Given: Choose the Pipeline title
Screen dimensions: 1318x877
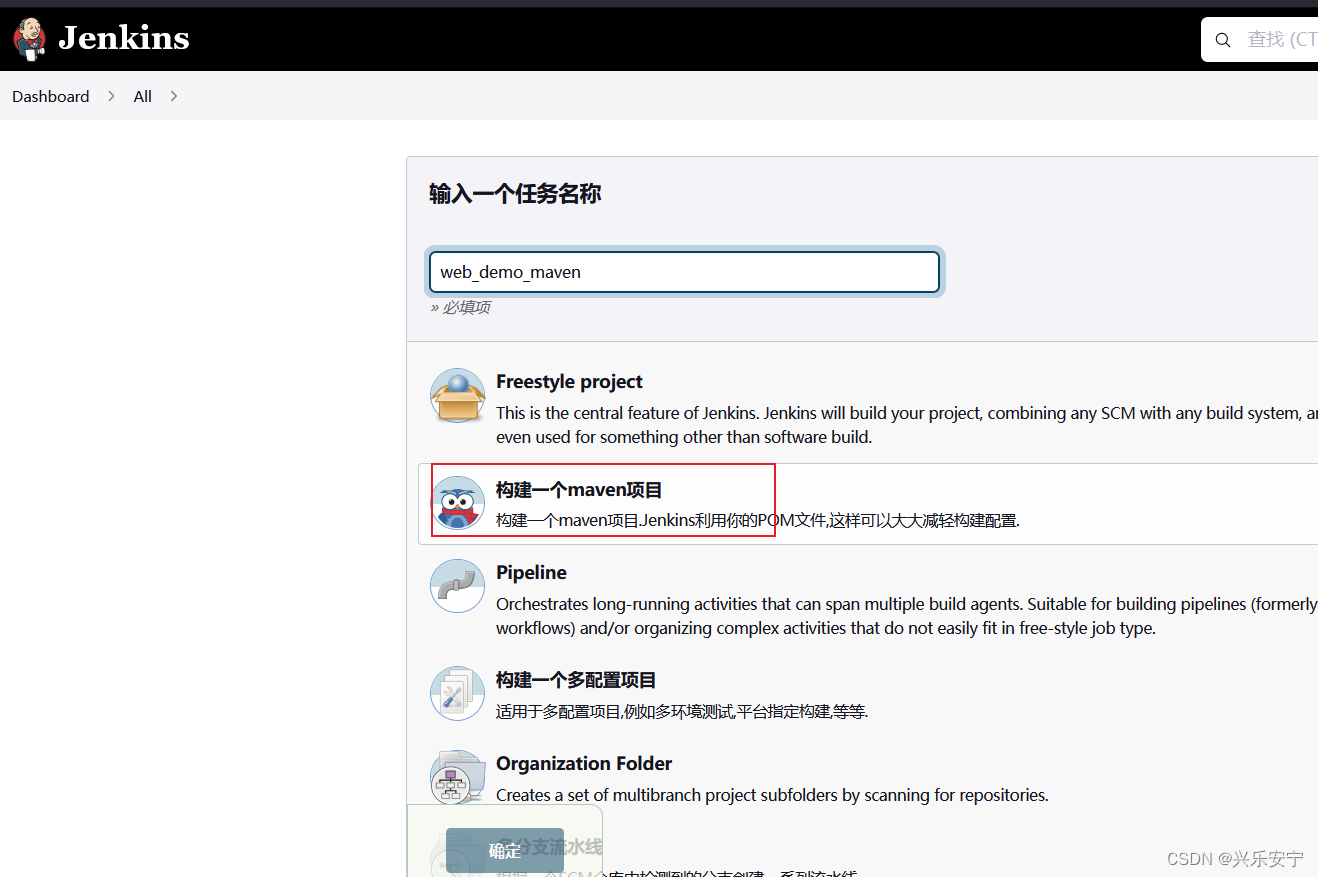Looking at the screenshot, I should pos(531,572).
